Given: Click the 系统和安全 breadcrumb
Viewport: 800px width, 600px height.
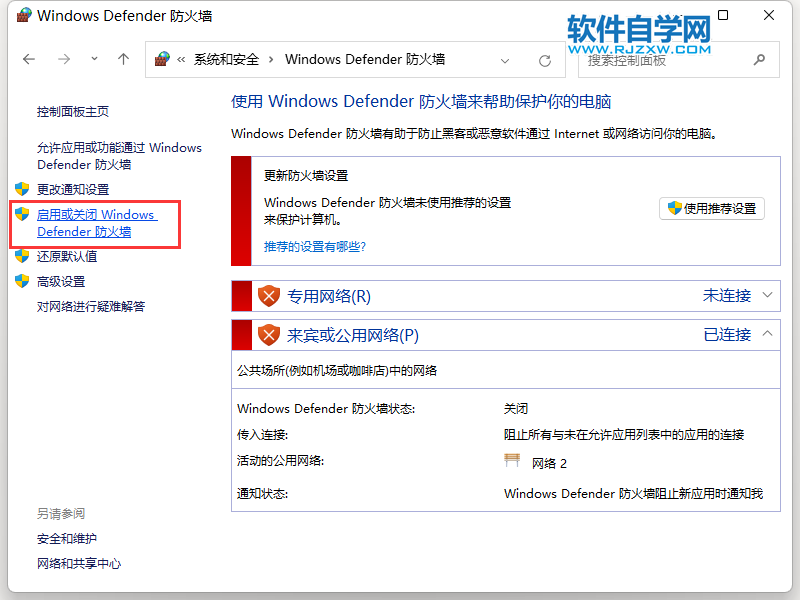Looking at the screenshot, I should click(227, 59).
